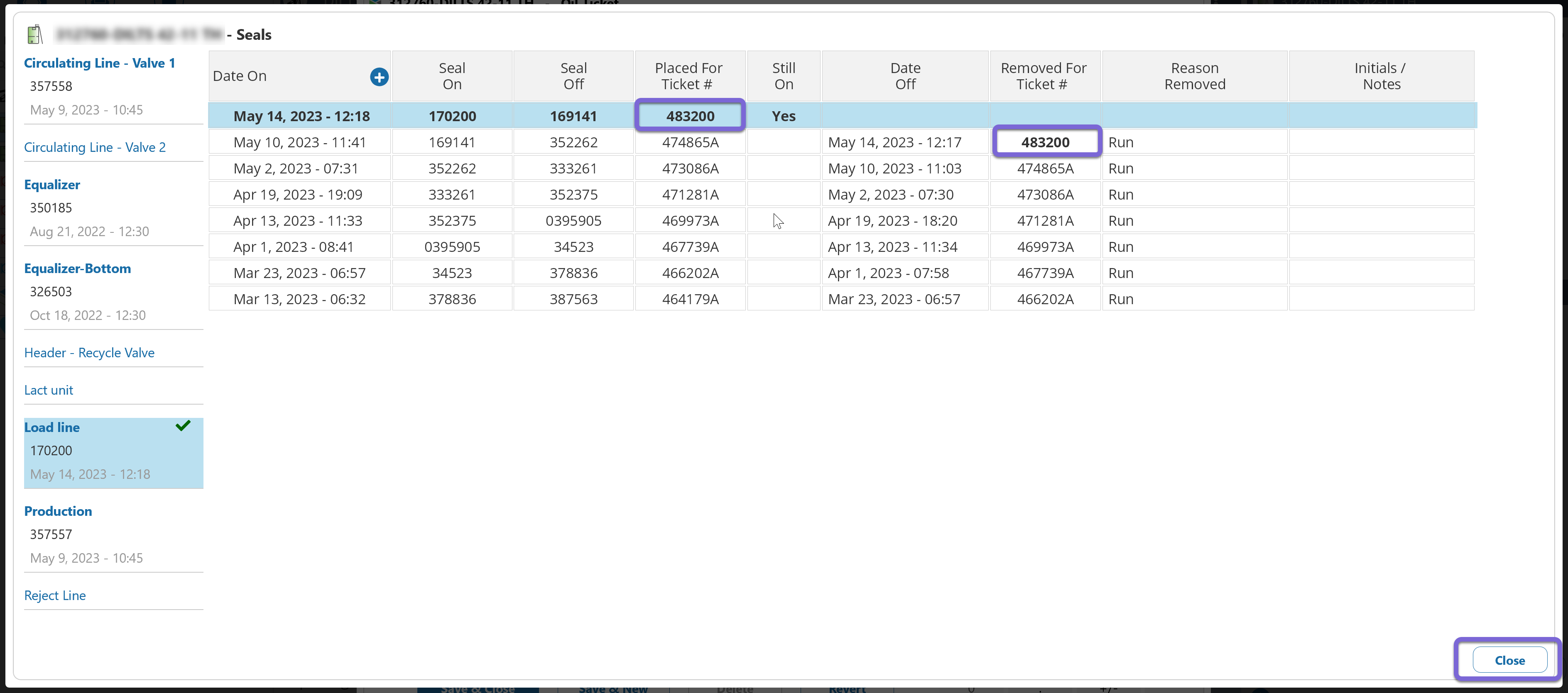Select row with Seal On 352375
The height and width of the screenshot is (693, 1568).
[452, 221]
